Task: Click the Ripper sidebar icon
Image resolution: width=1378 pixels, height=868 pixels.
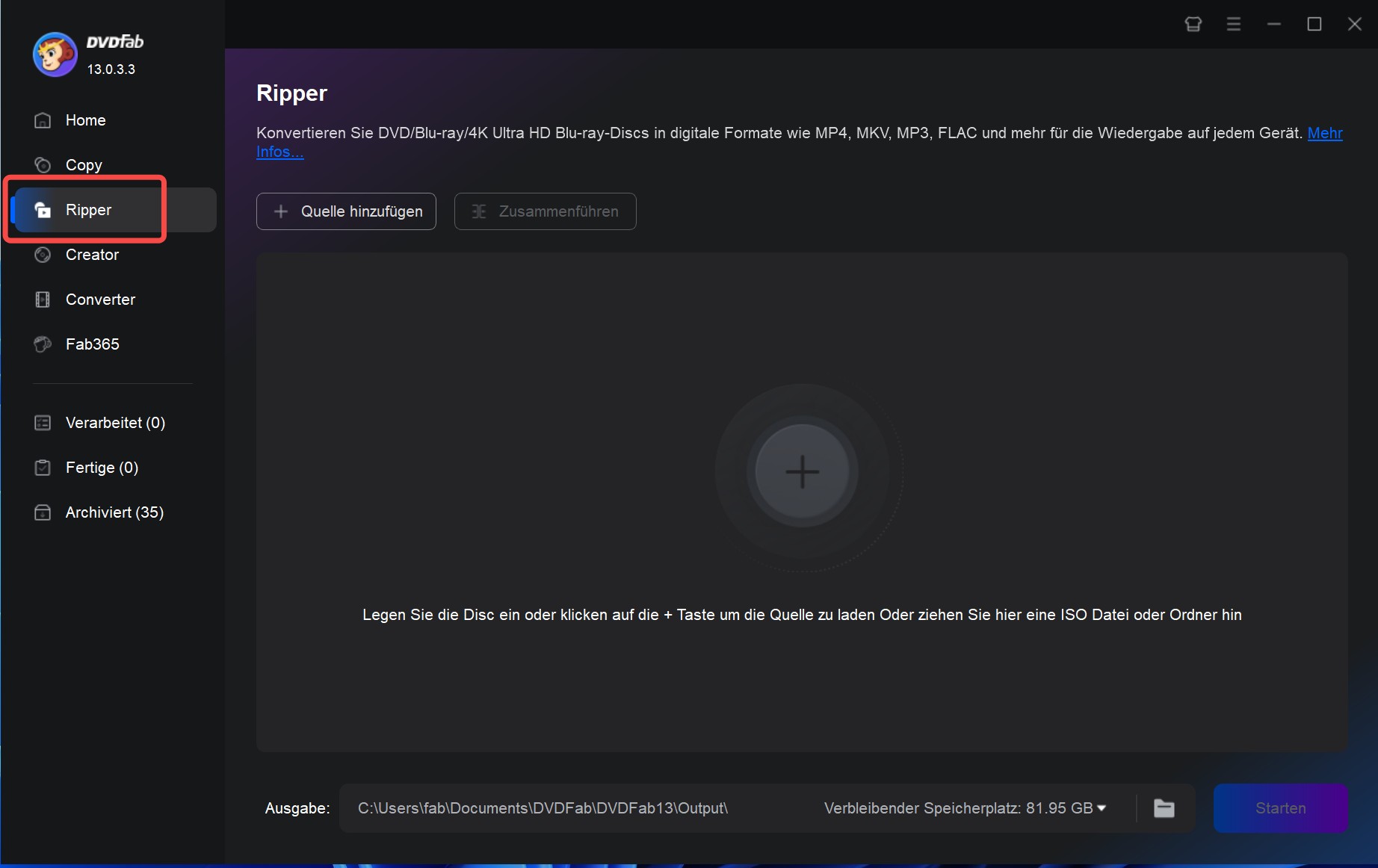Action: [43, 210]
